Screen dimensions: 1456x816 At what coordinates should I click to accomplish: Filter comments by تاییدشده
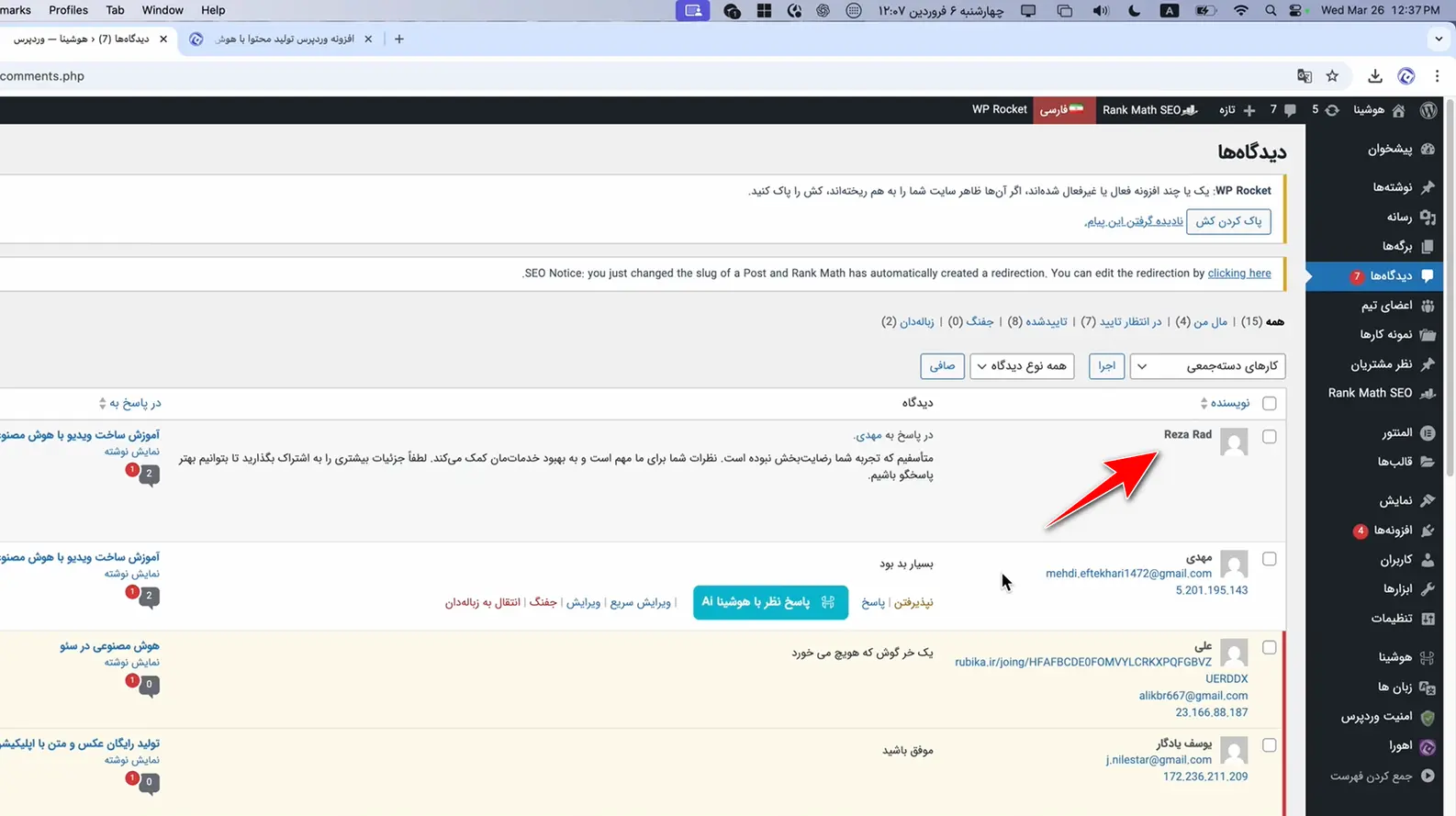coord(1046,322)
